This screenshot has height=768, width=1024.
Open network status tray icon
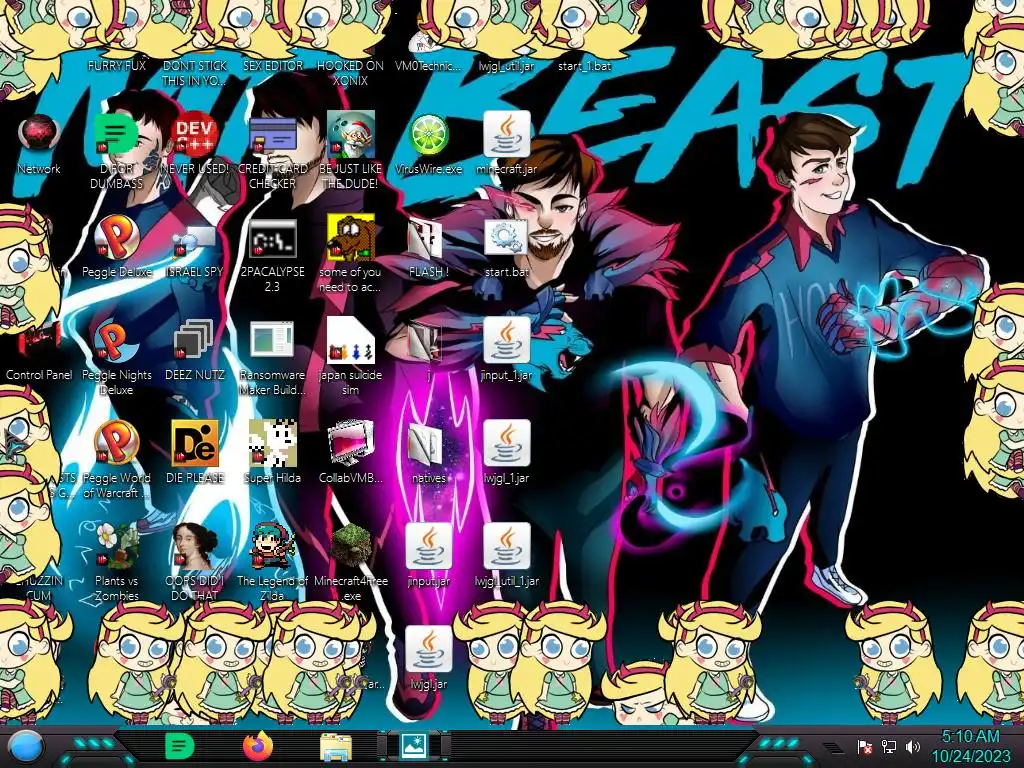tap(889, 747)
